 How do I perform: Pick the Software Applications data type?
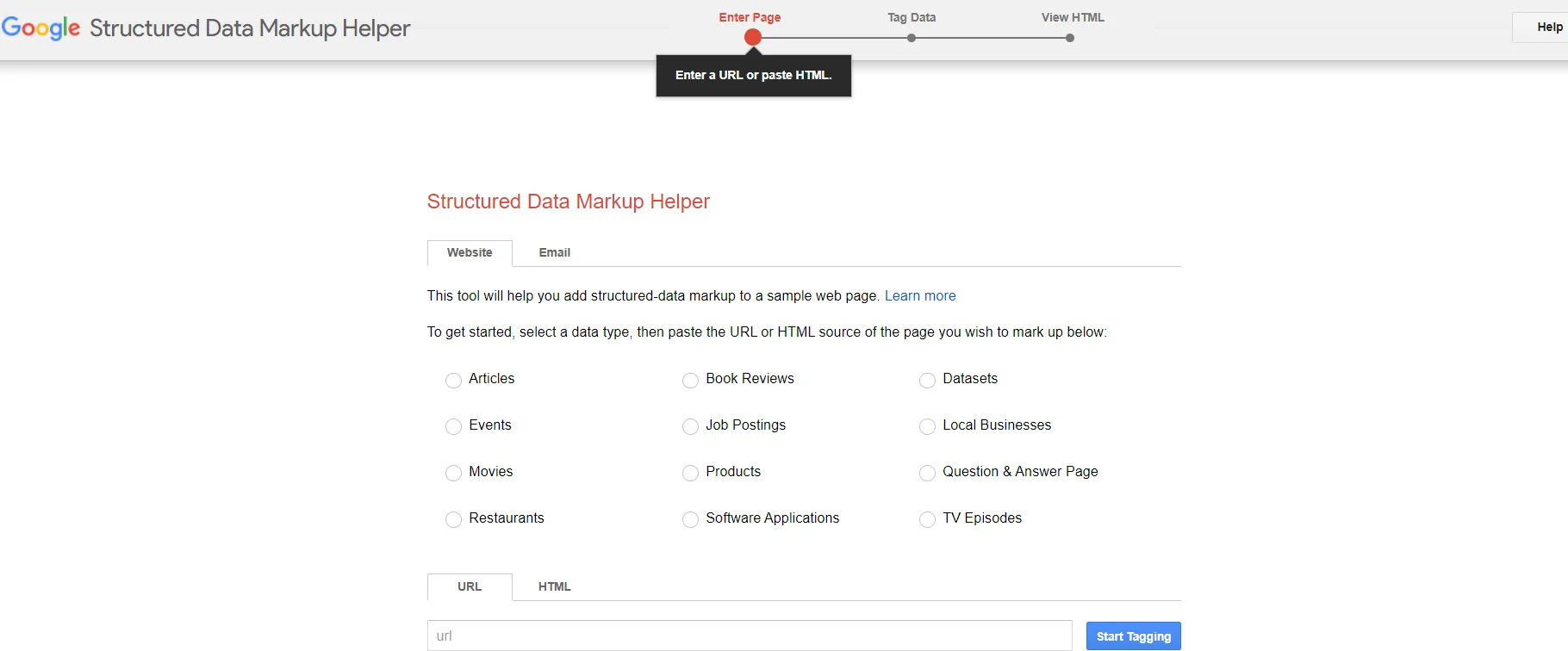690,519
